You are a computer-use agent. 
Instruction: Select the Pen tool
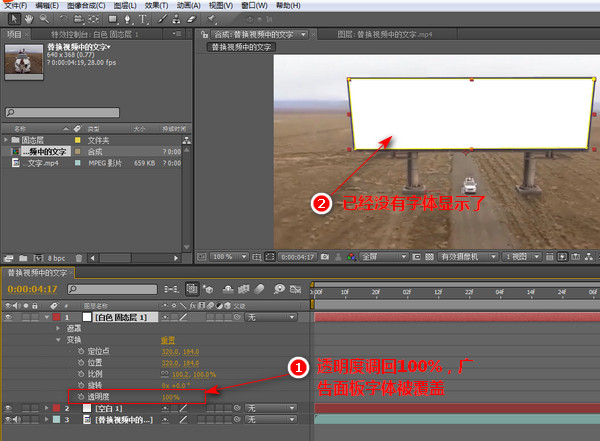click(x=127, y=19)
